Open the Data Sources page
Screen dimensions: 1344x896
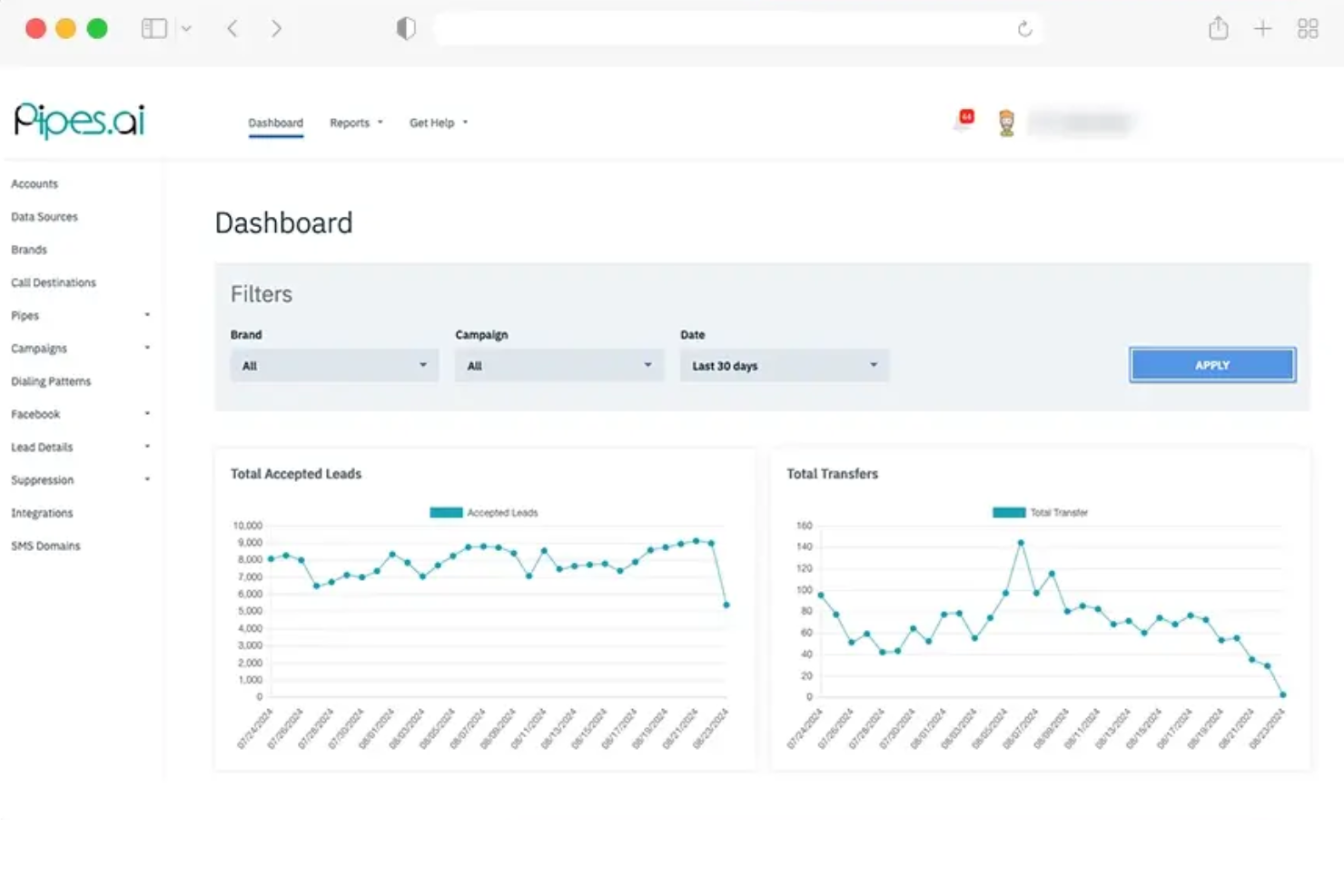[x=44, y=216]
